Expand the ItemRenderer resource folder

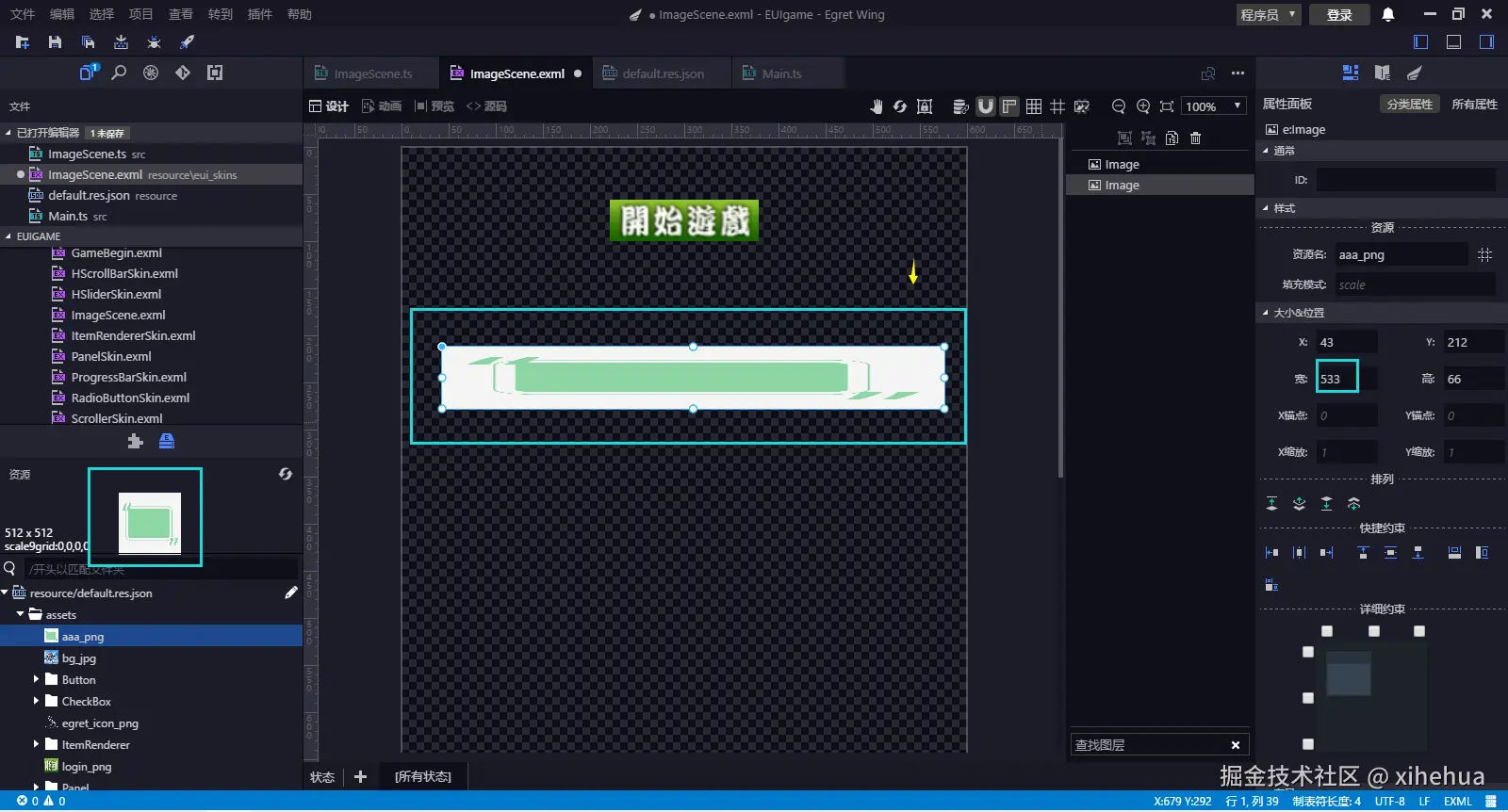click(37, 744)
